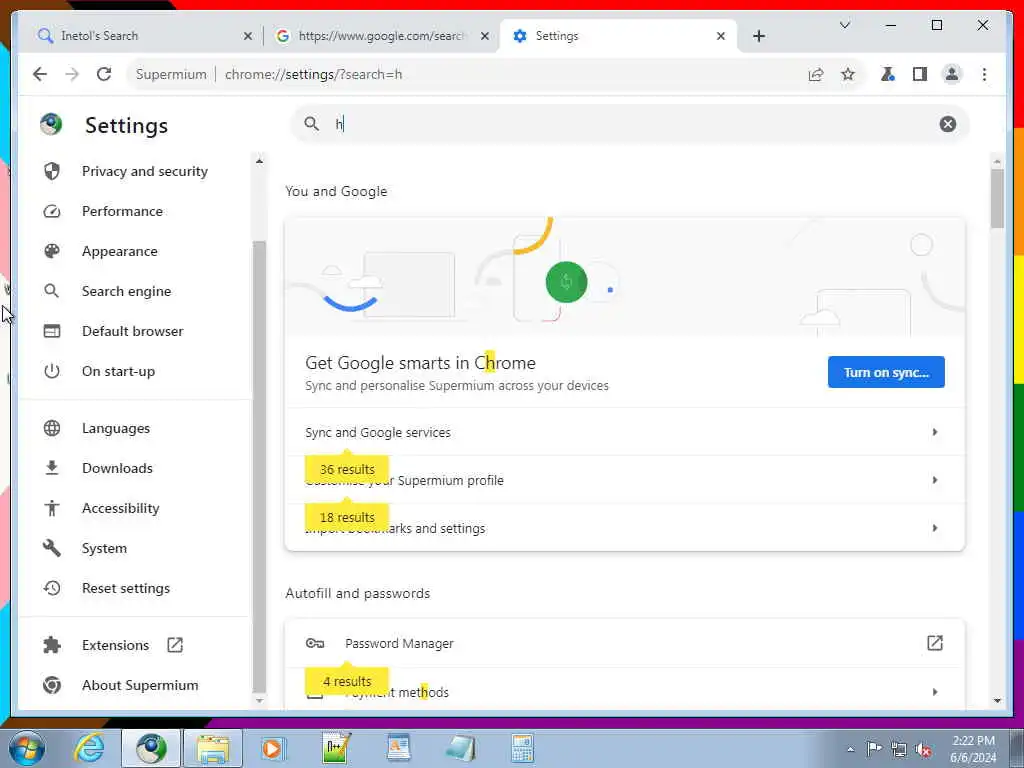Click the Performance gauge icon

pos(52,211)
